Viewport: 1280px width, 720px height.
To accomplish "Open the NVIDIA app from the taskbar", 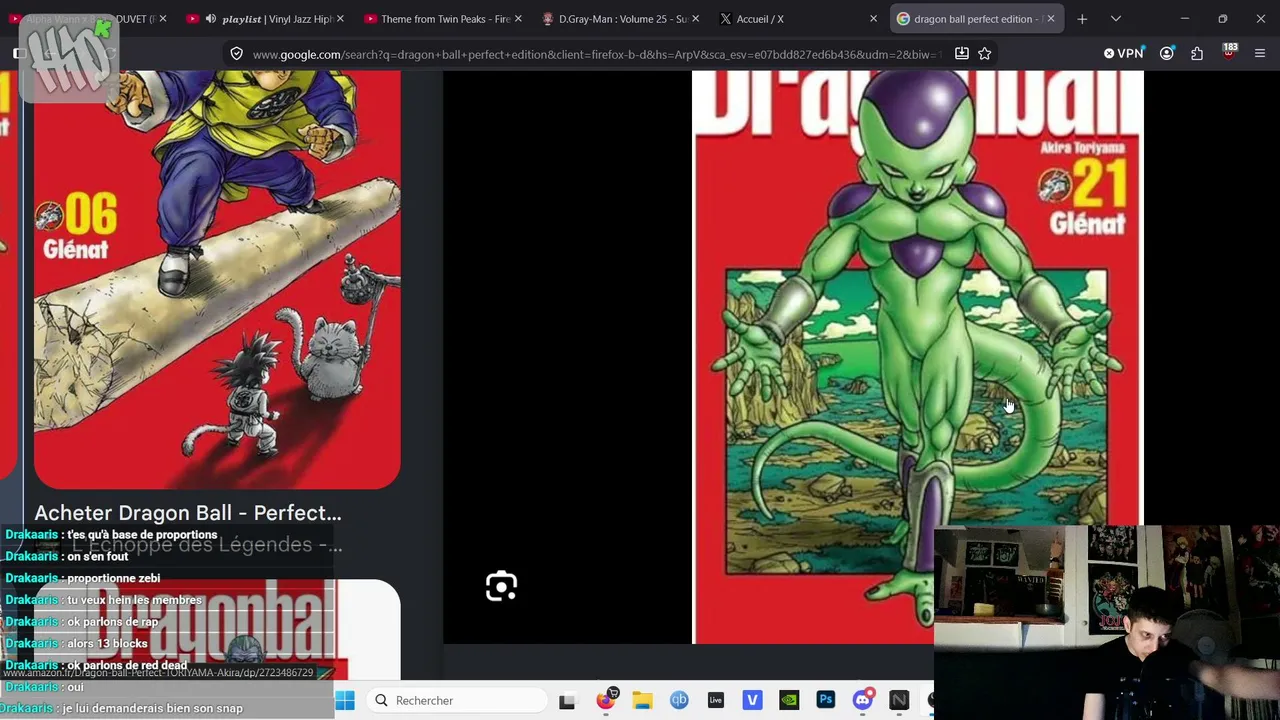I will pos(789,700).
